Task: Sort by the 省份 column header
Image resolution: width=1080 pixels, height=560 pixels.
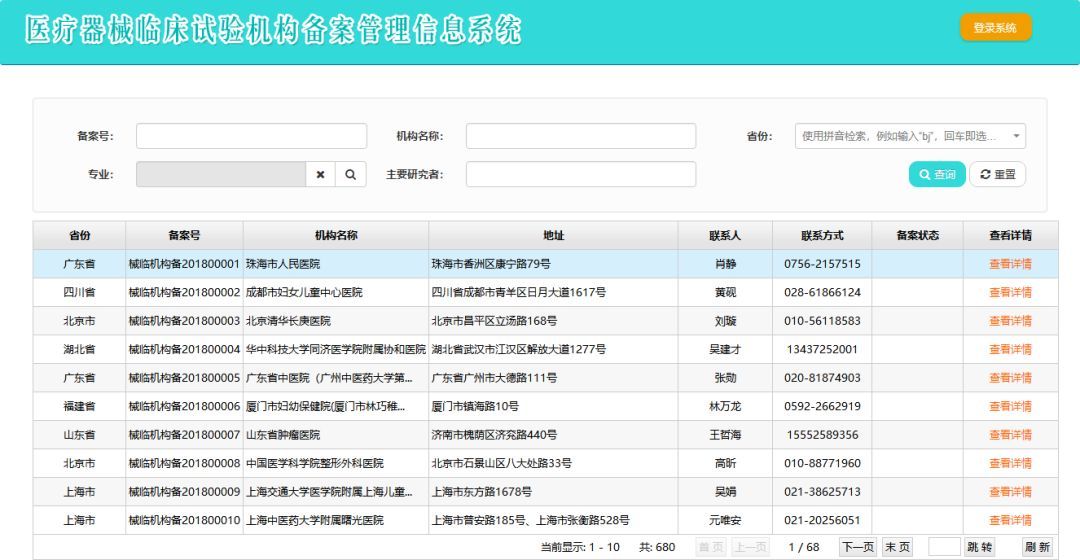Action: click(x=80, y=236)
